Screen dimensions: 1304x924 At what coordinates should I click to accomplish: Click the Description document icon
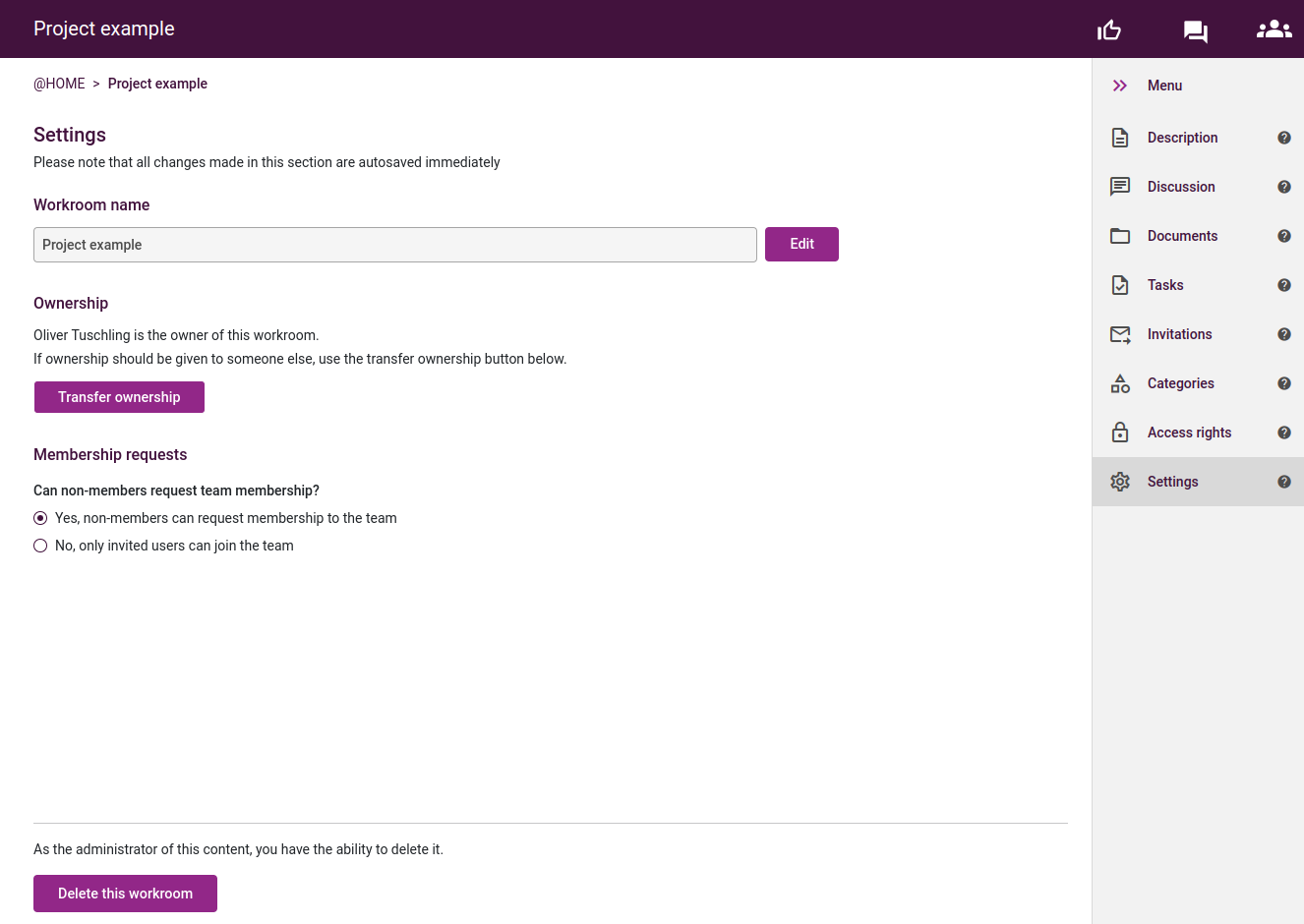(1120, 138)
